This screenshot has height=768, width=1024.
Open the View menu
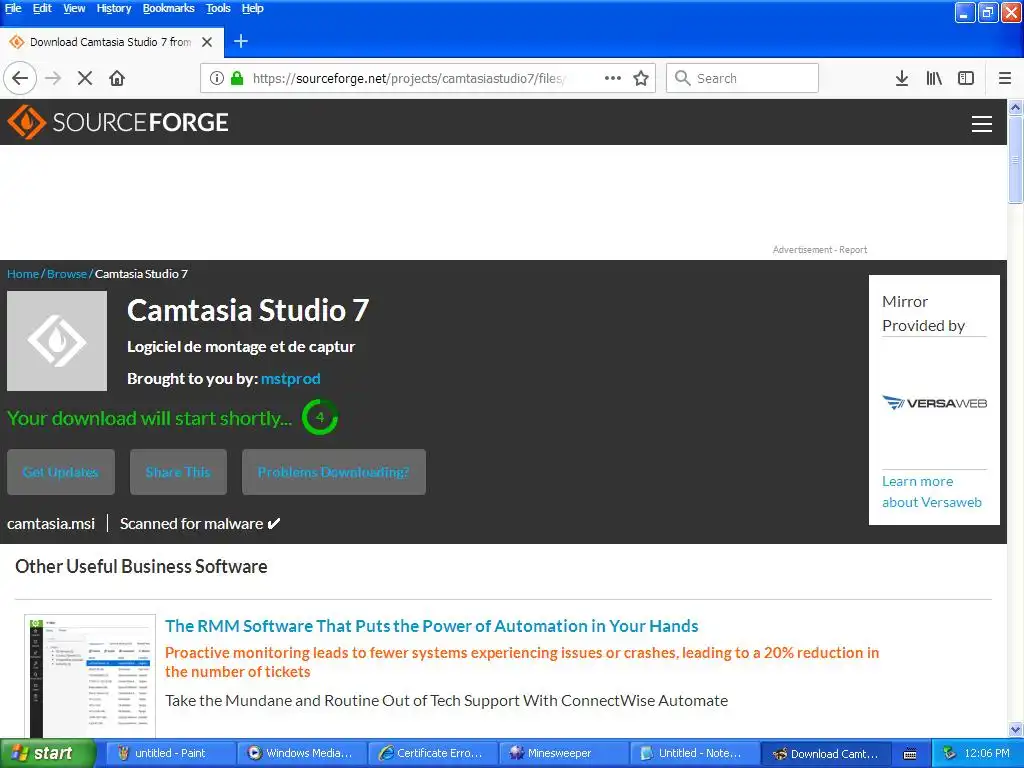click(x=74, y=8)
